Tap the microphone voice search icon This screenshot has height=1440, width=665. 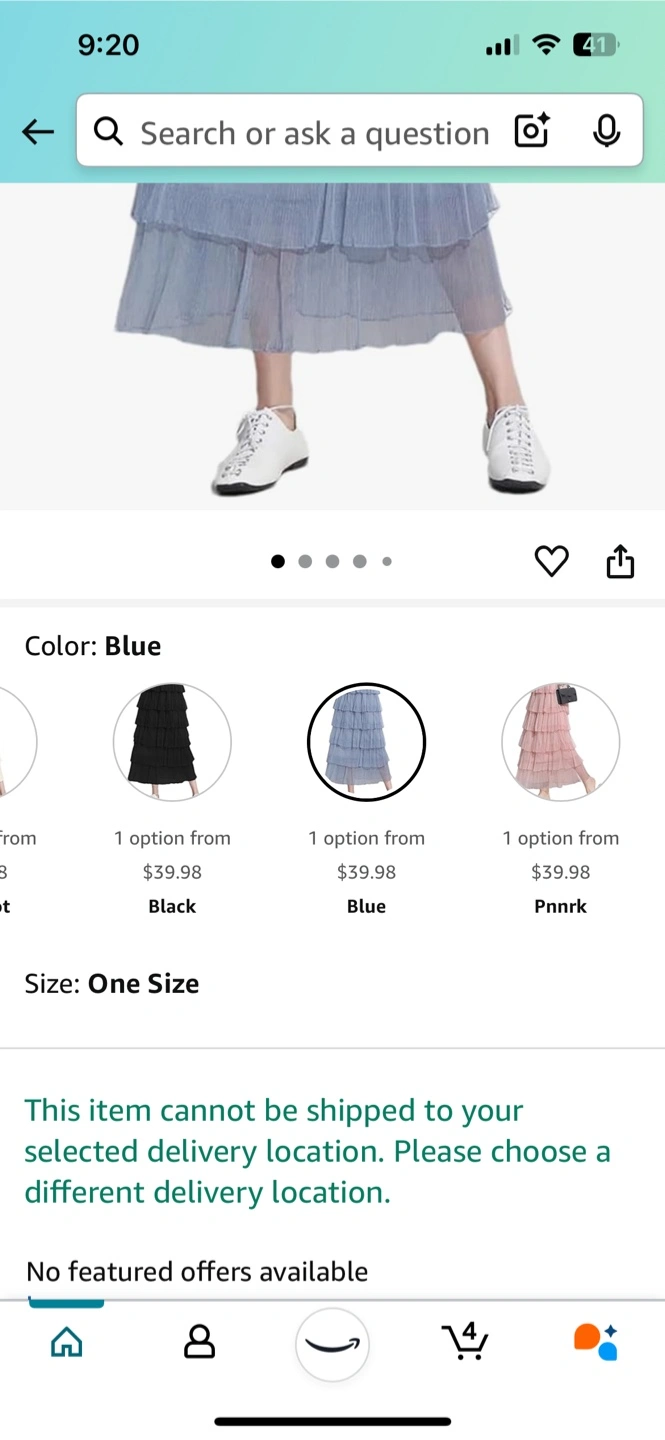pos(606,131)
